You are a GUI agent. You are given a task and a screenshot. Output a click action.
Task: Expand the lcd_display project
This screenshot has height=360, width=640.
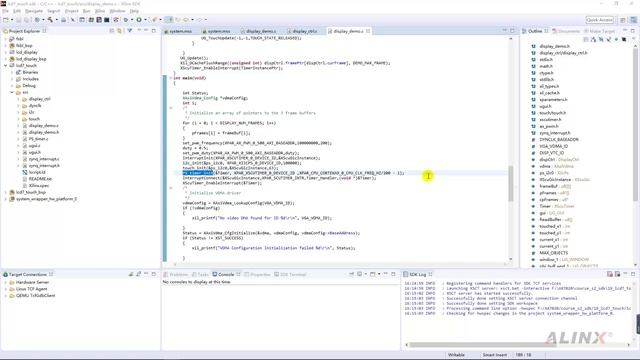[6, 52]
